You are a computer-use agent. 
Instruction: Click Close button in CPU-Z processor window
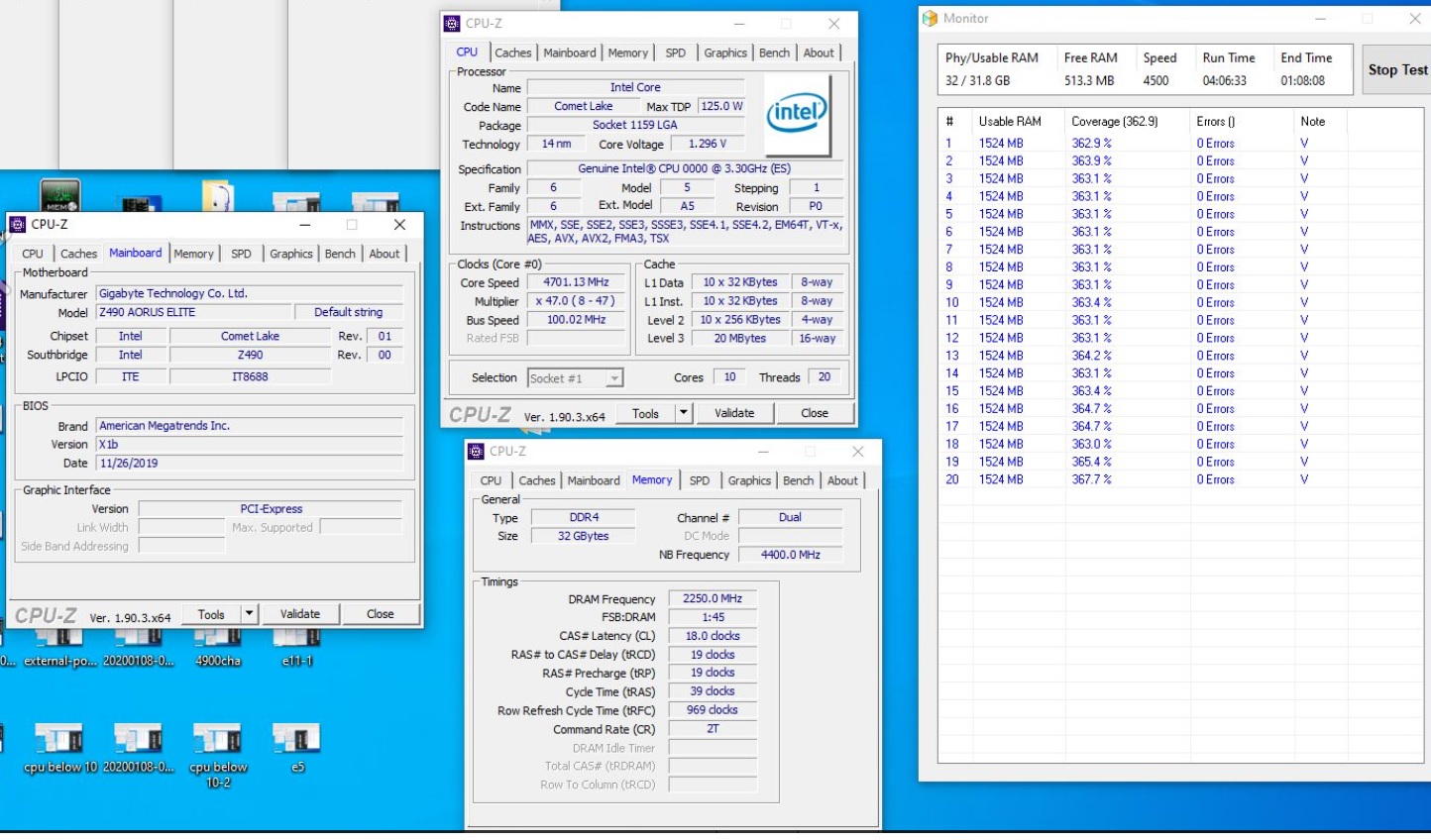815,414
